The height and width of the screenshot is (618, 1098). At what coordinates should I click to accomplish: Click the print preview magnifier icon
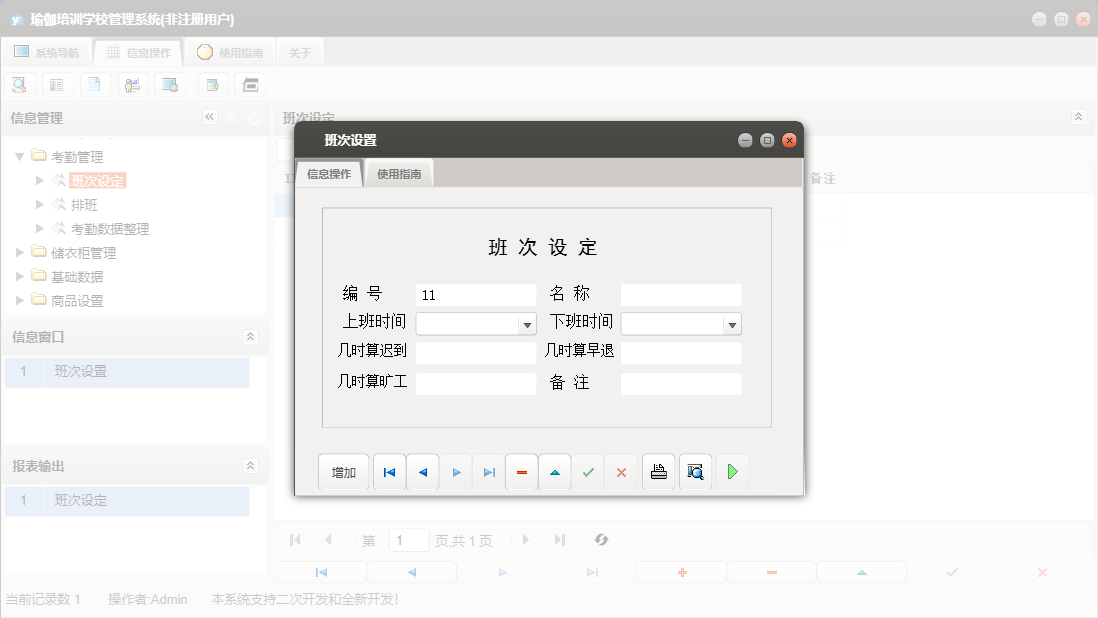pyautogui.click(x=695, y=471)
